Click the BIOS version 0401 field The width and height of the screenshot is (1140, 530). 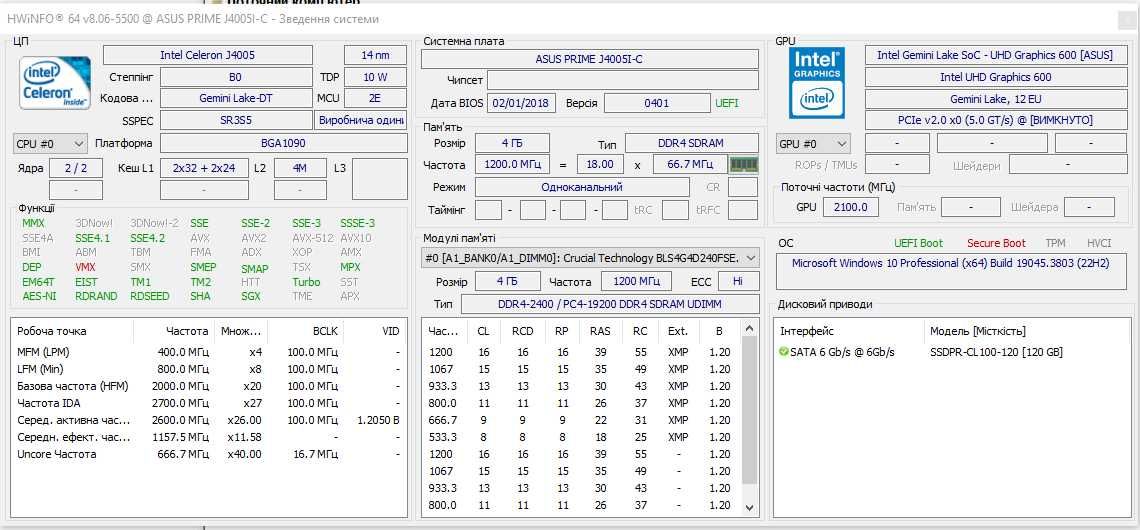click(x=657, y=103)
